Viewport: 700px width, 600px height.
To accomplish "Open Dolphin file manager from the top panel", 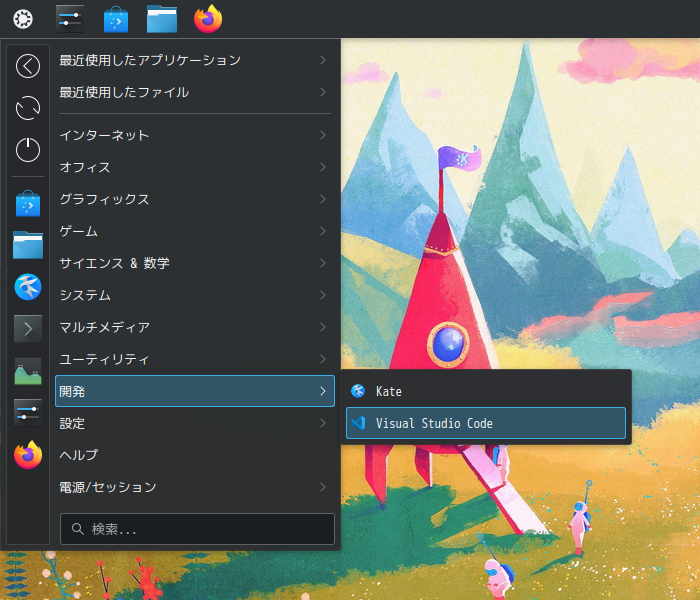I will [x=162, y=19].
